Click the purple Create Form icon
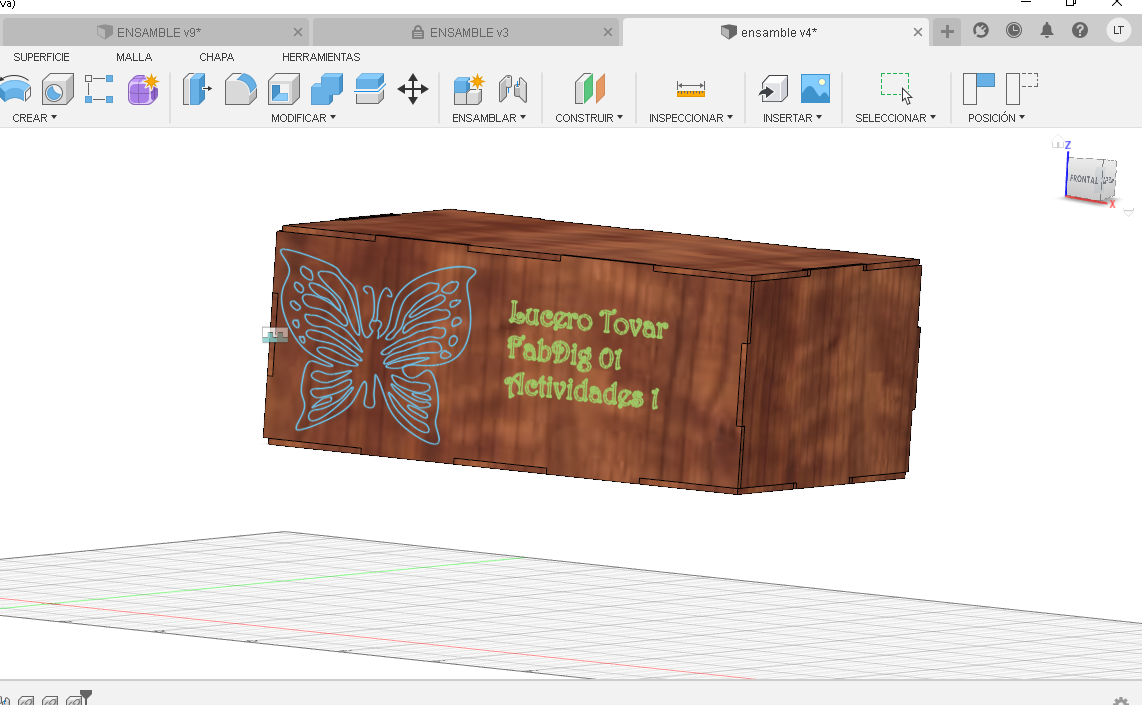The image size is (1142, 705). pos(143,90)
